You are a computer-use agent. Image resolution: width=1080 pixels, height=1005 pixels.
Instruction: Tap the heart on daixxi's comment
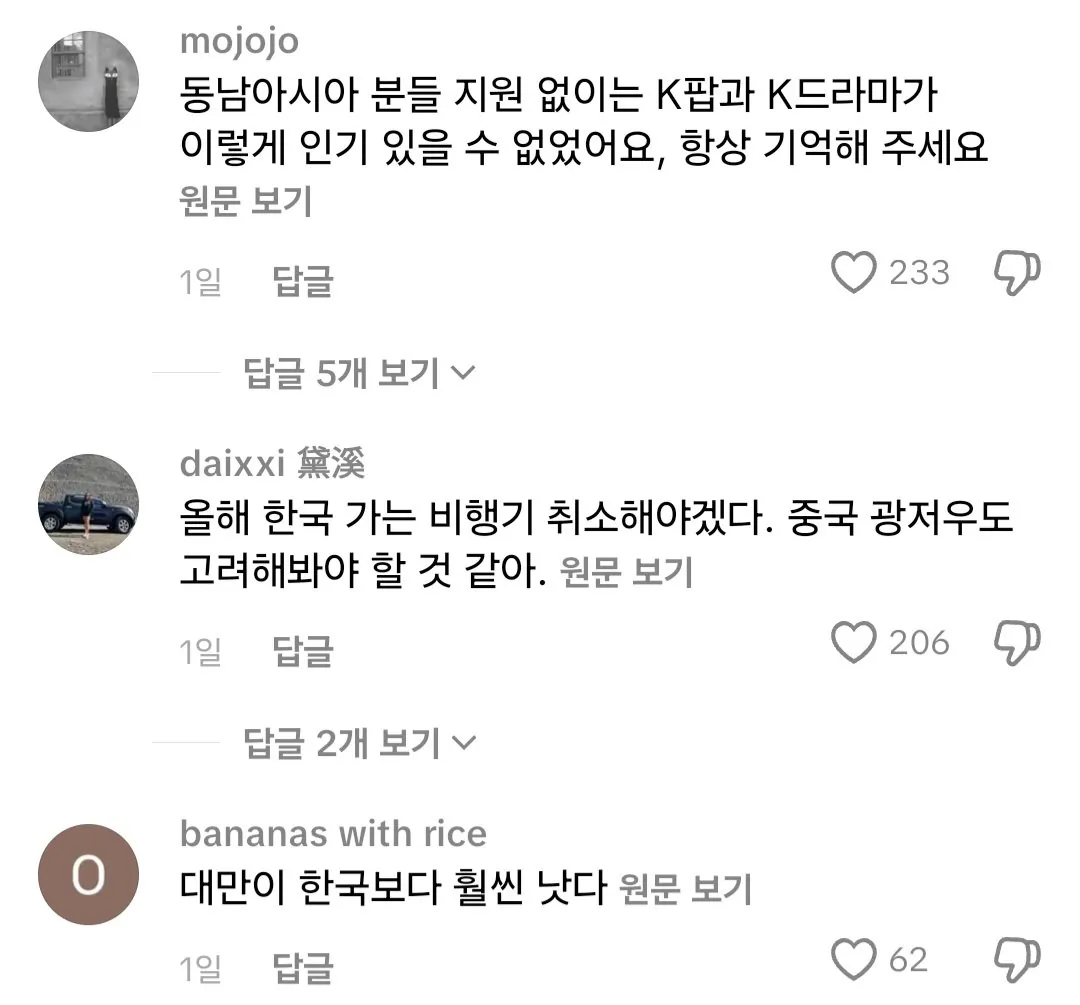click(x=854, y=642)
